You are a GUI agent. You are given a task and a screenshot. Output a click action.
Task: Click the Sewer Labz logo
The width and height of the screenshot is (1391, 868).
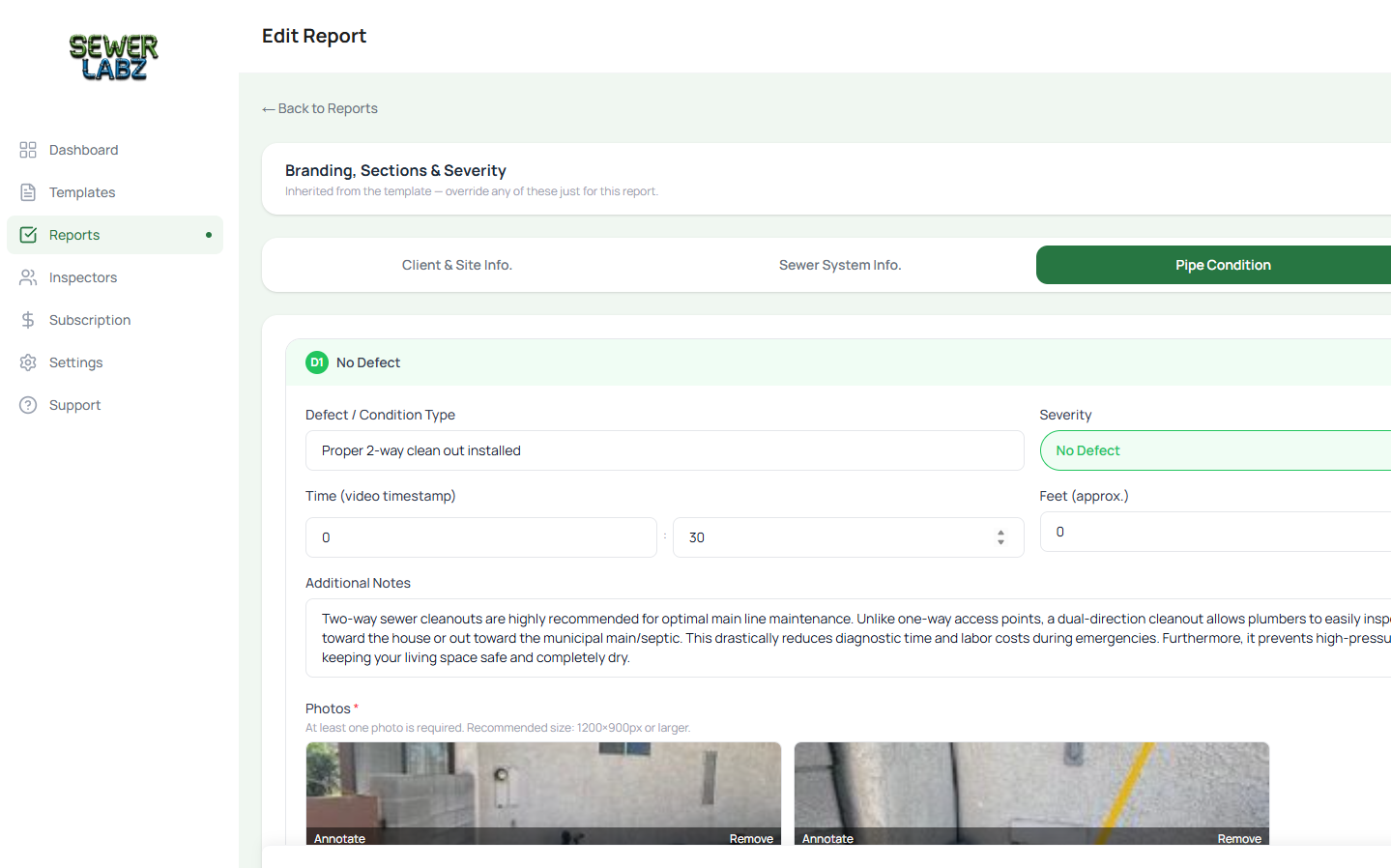[113, 58]
